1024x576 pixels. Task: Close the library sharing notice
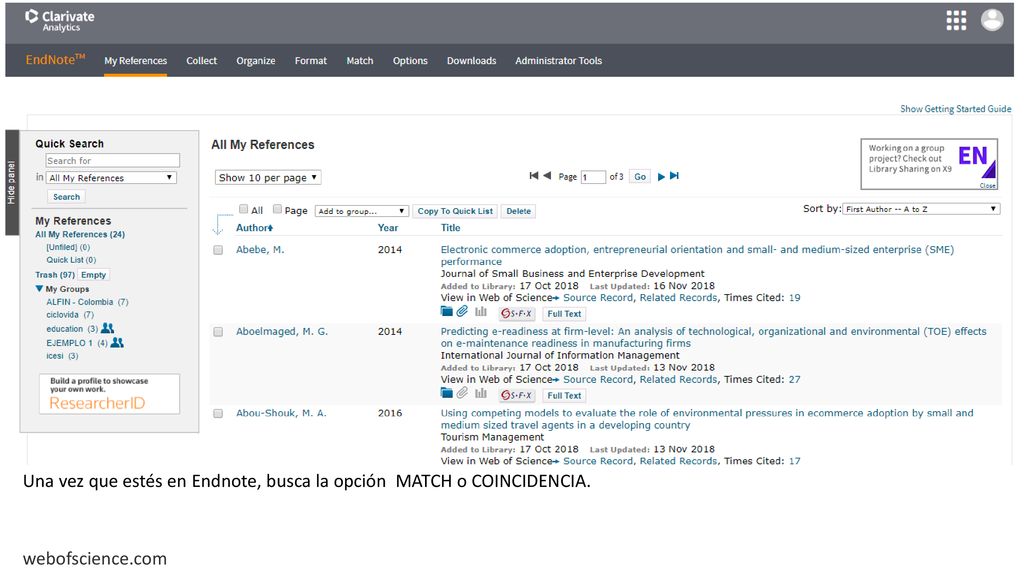(x=987, y=185)
